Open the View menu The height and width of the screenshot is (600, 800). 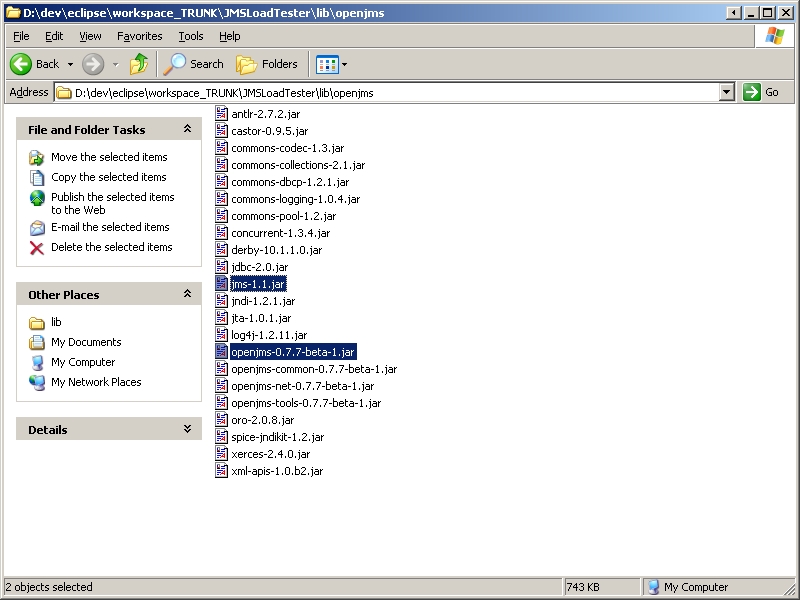coord(90,36)
